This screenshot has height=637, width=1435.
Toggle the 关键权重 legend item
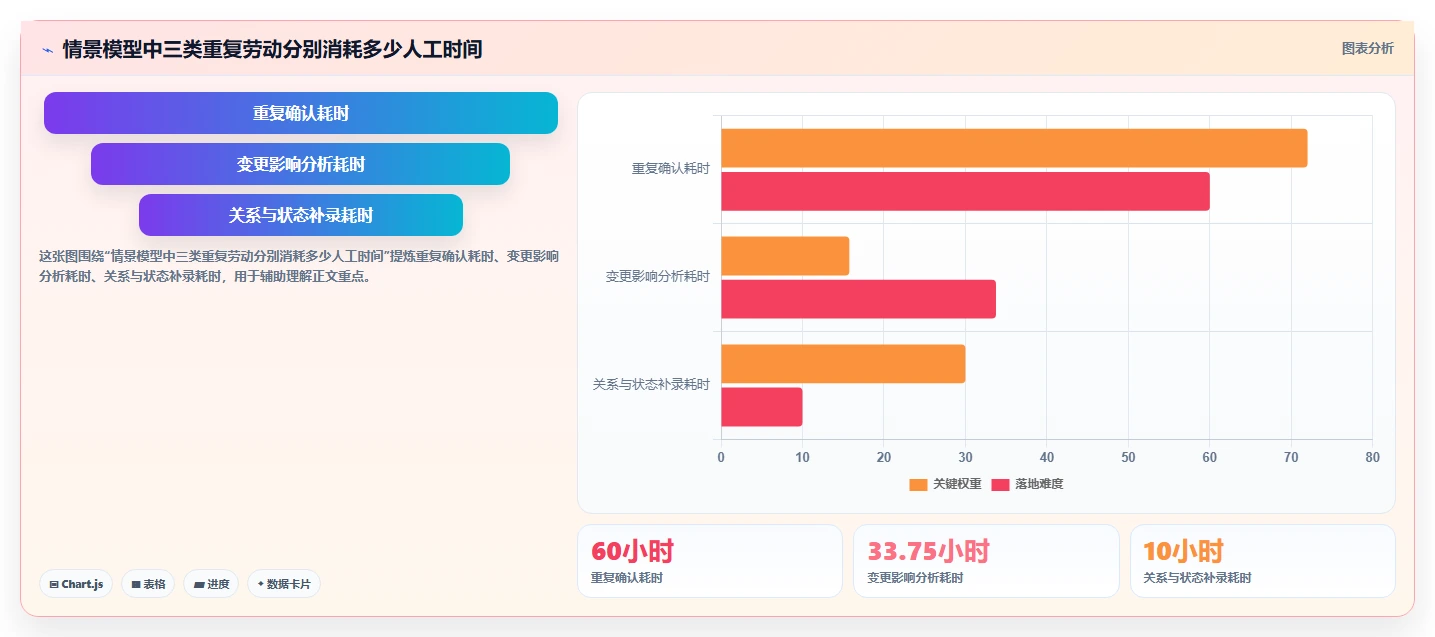click(x=945, y=484)
